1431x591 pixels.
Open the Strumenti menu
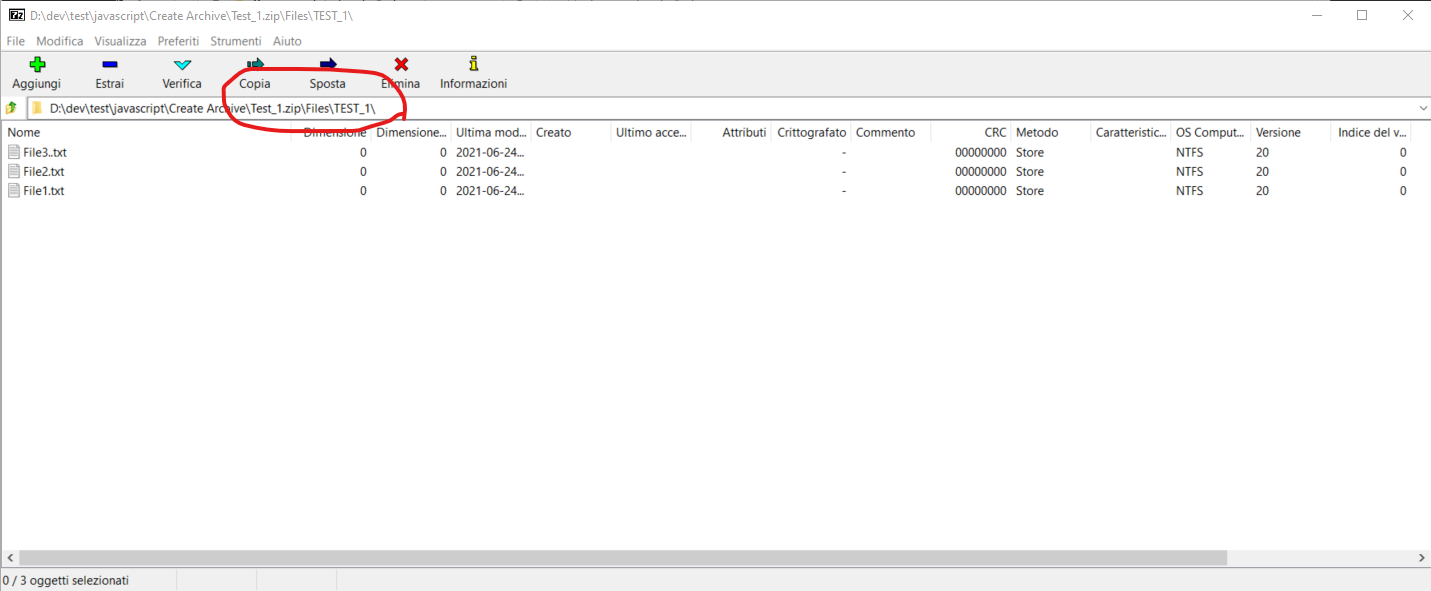tap(236, 41)
